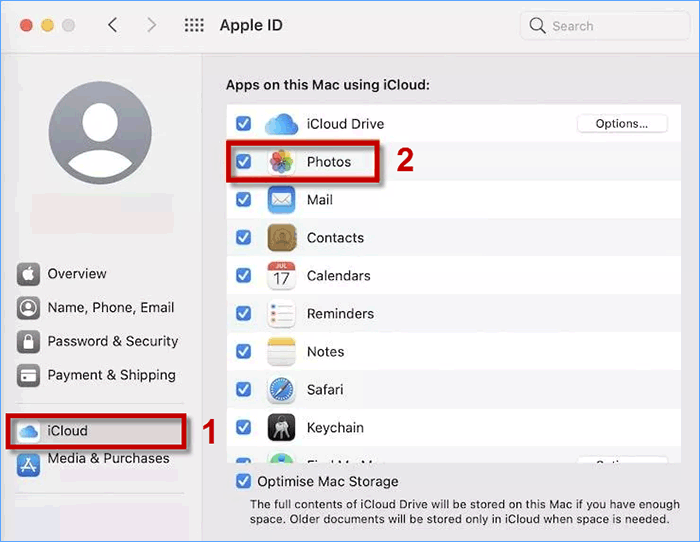The height and width of the screenshot is (542, 700).
Task: Click the Keychain keys icon
Action: click(x=281, y=427)
